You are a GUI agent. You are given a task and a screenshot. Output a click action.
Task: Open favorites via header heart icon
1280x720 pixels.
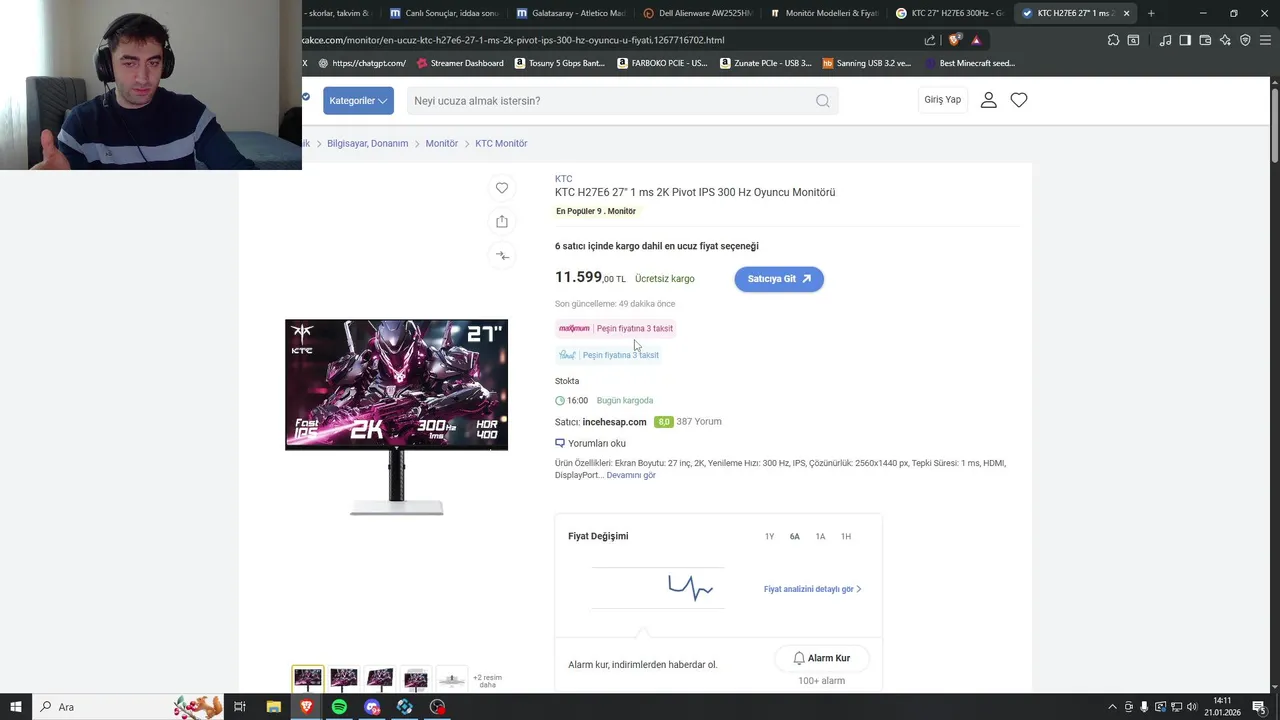point(1019,100)
